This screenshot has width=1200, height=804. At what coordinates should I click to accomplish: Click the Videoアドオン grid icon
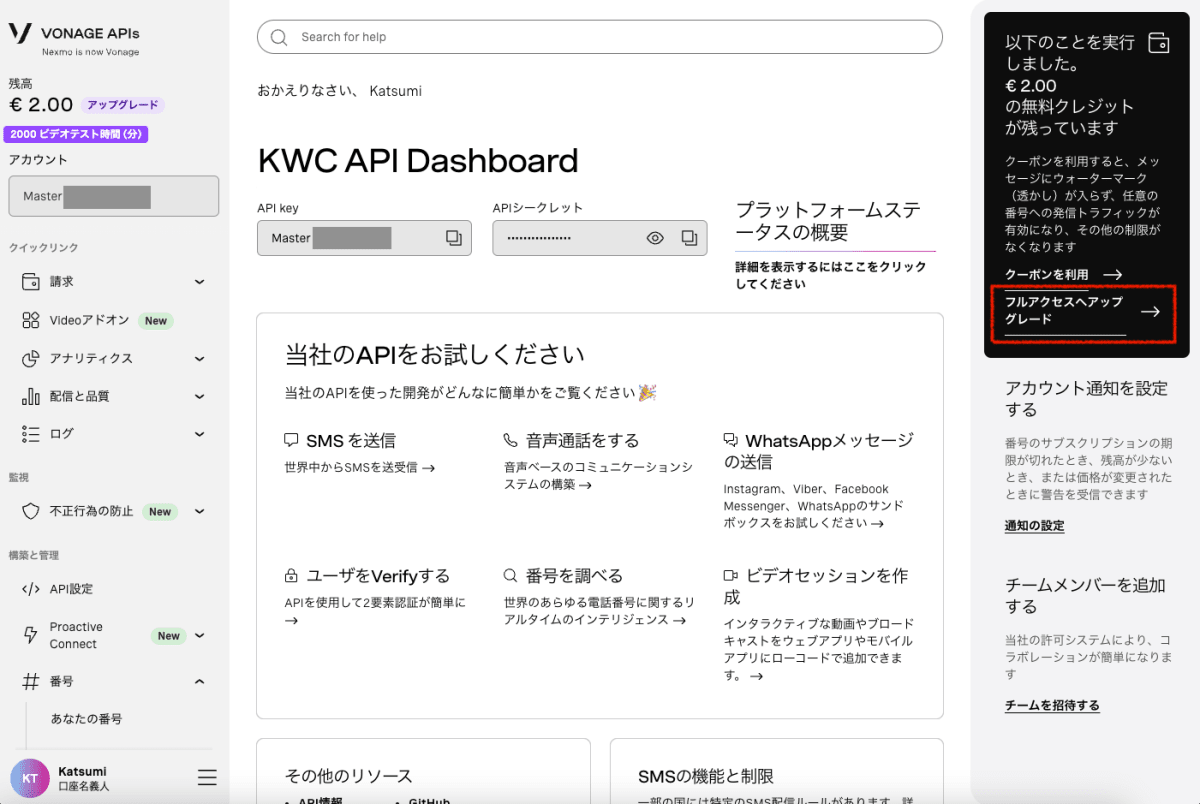[31, 320]
